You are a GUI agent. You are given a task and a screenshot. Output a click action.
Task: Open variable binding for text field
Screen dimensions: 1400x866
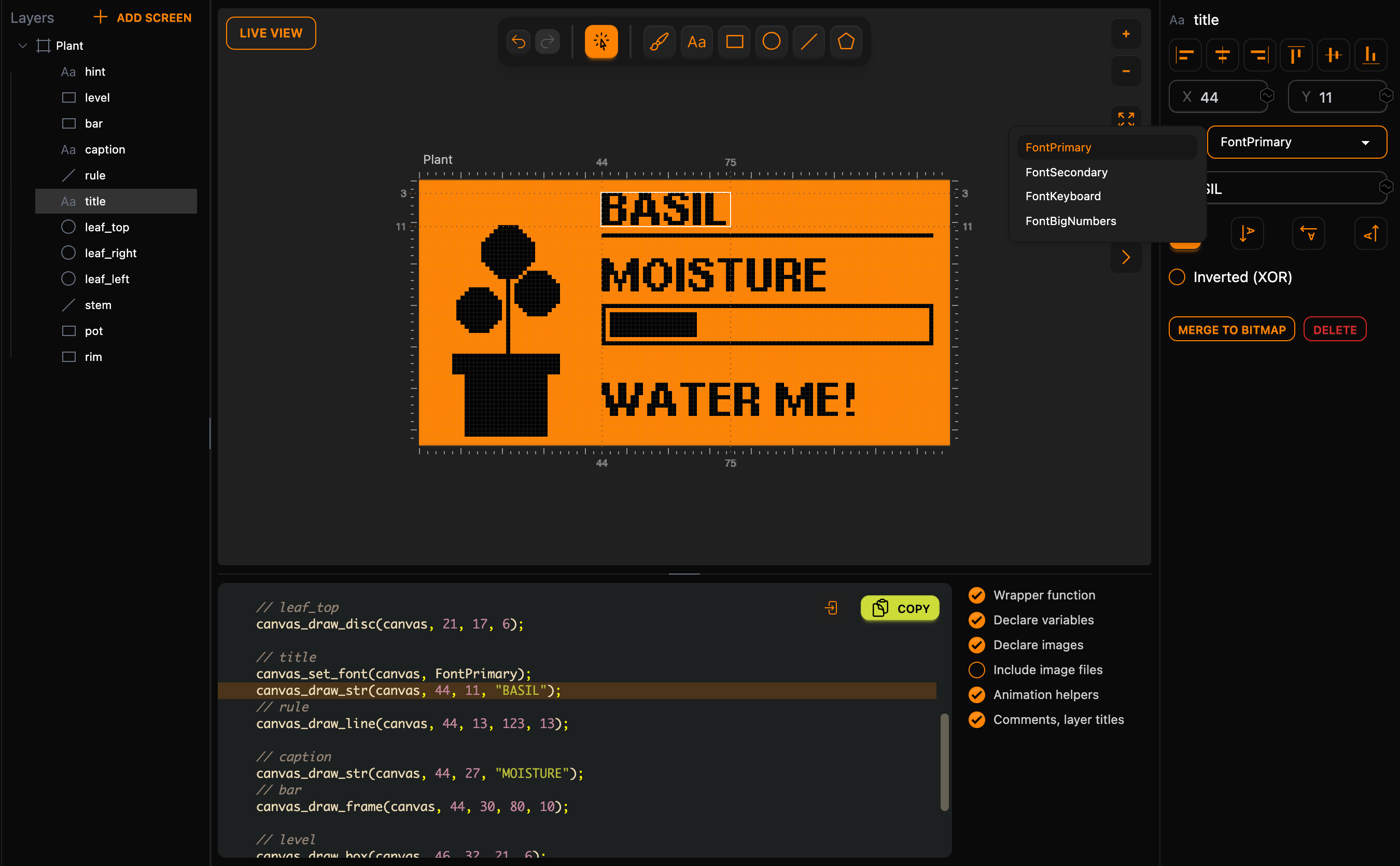1385,187
